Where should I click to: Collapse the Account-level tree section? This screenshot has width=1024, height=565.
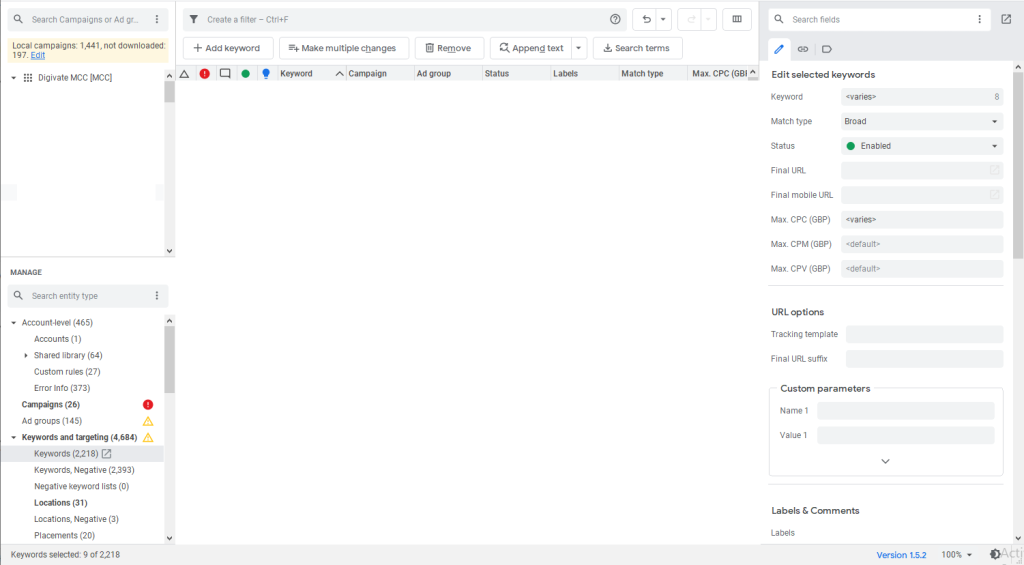(14, 323)
